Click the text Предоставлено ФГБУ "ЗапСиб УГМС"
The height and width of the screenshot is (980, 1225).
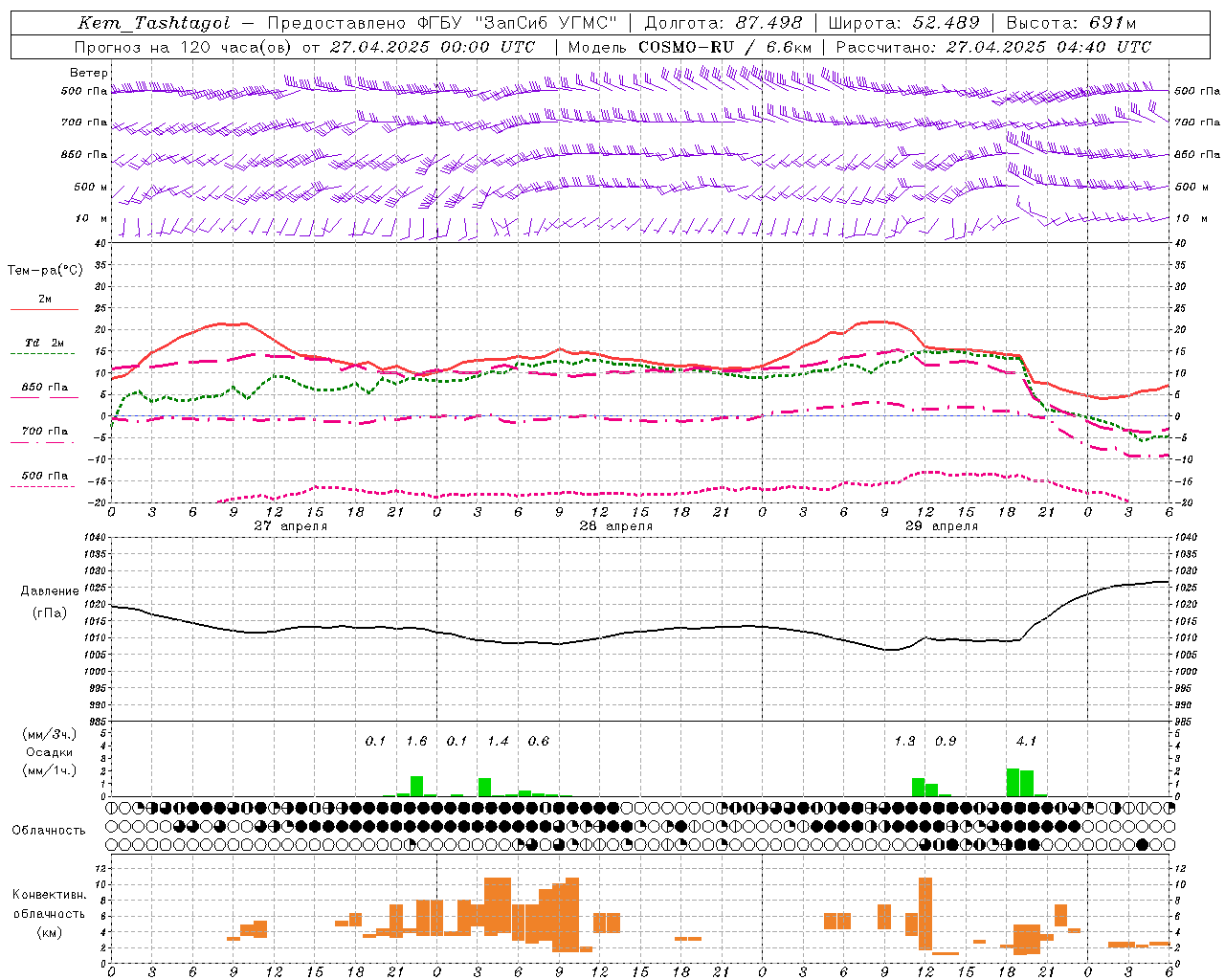(442, 23)
